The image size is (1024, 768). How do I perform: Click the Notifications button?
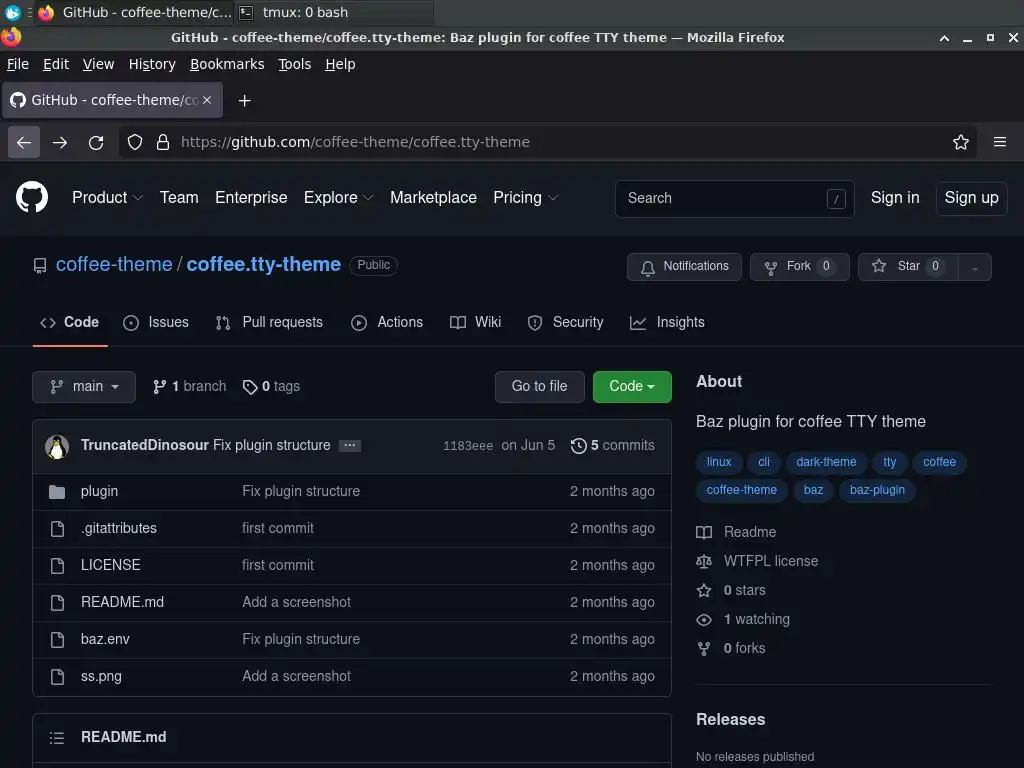click(684, 266)
